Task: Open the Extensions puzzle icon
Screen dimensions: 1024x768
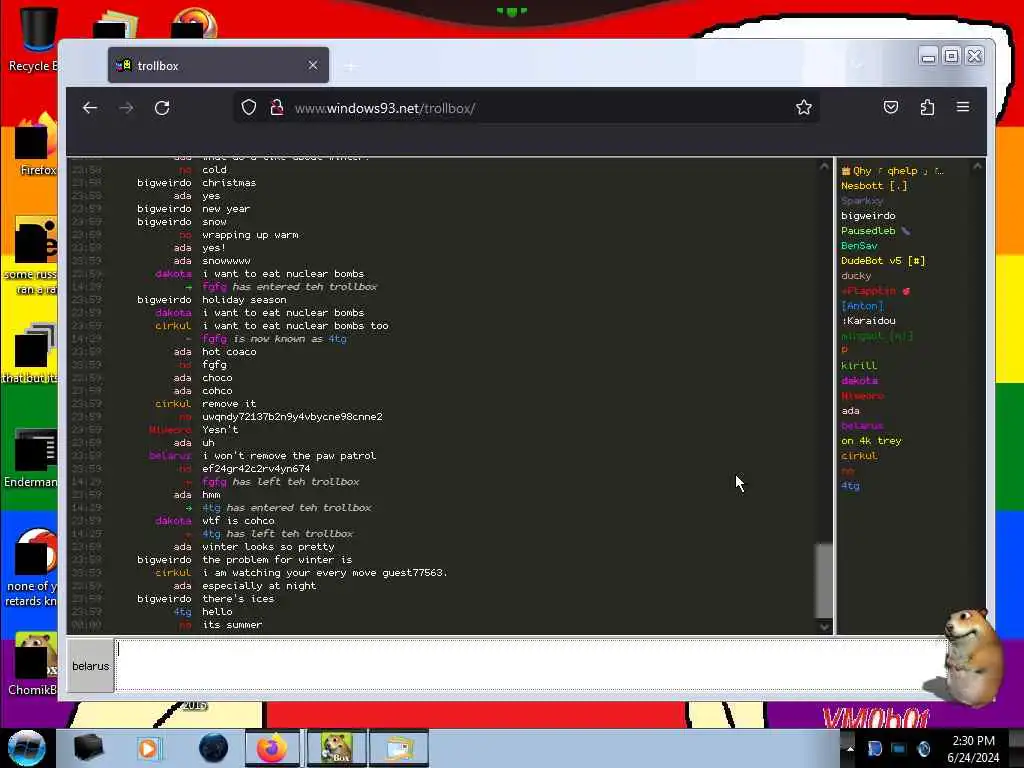Action: (927, 107)
